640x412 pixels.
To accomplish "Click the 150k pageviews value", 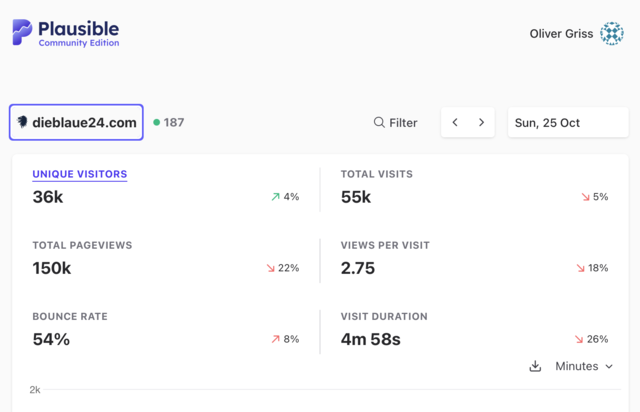I will [52, 268].
